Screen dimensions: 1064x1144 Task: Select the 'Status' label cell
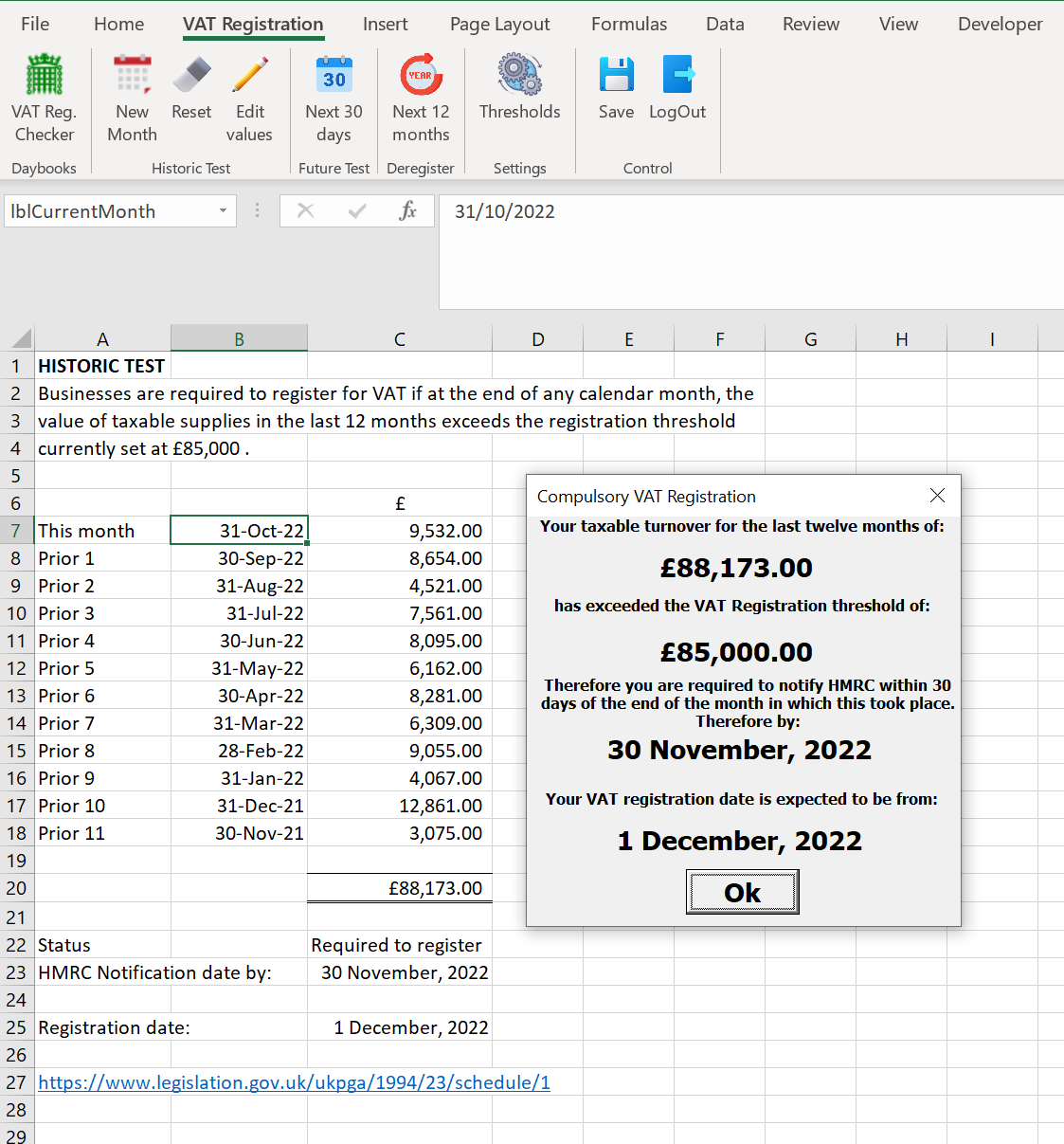point(102,945)
